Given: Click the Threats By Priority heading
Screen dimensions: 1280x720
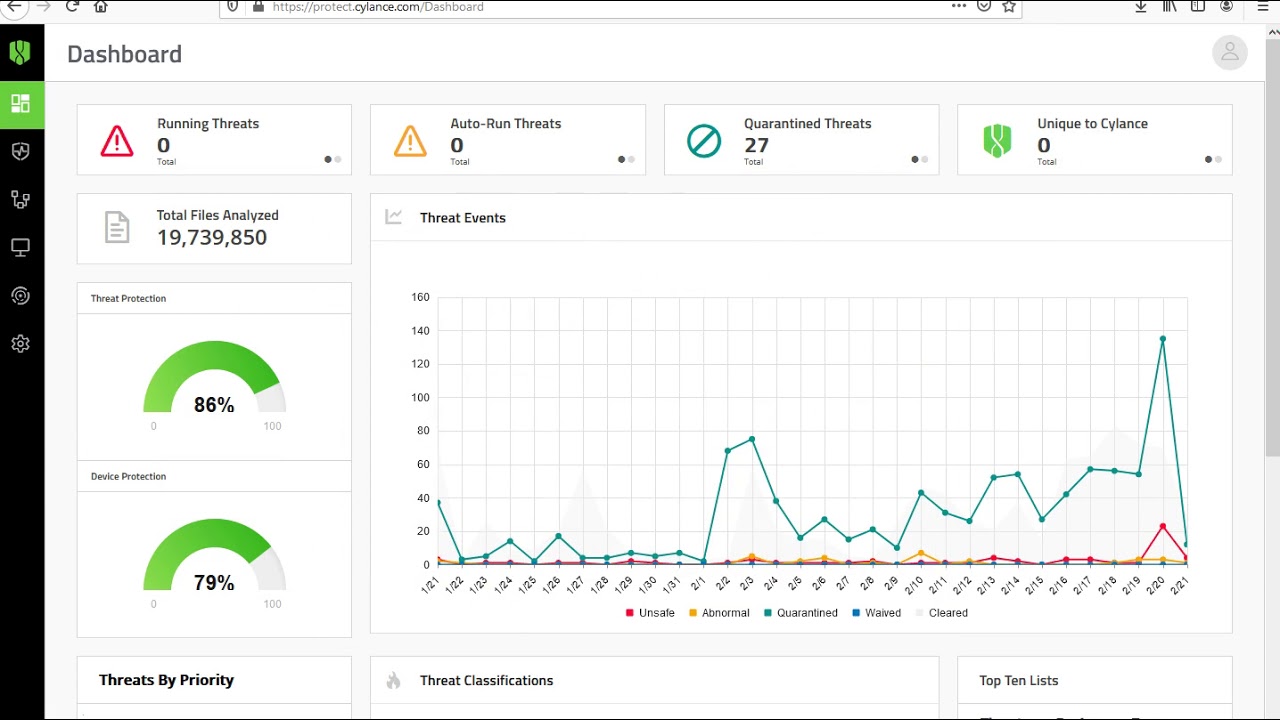Looking at the screenshot, I should click(x=166, y=680).
